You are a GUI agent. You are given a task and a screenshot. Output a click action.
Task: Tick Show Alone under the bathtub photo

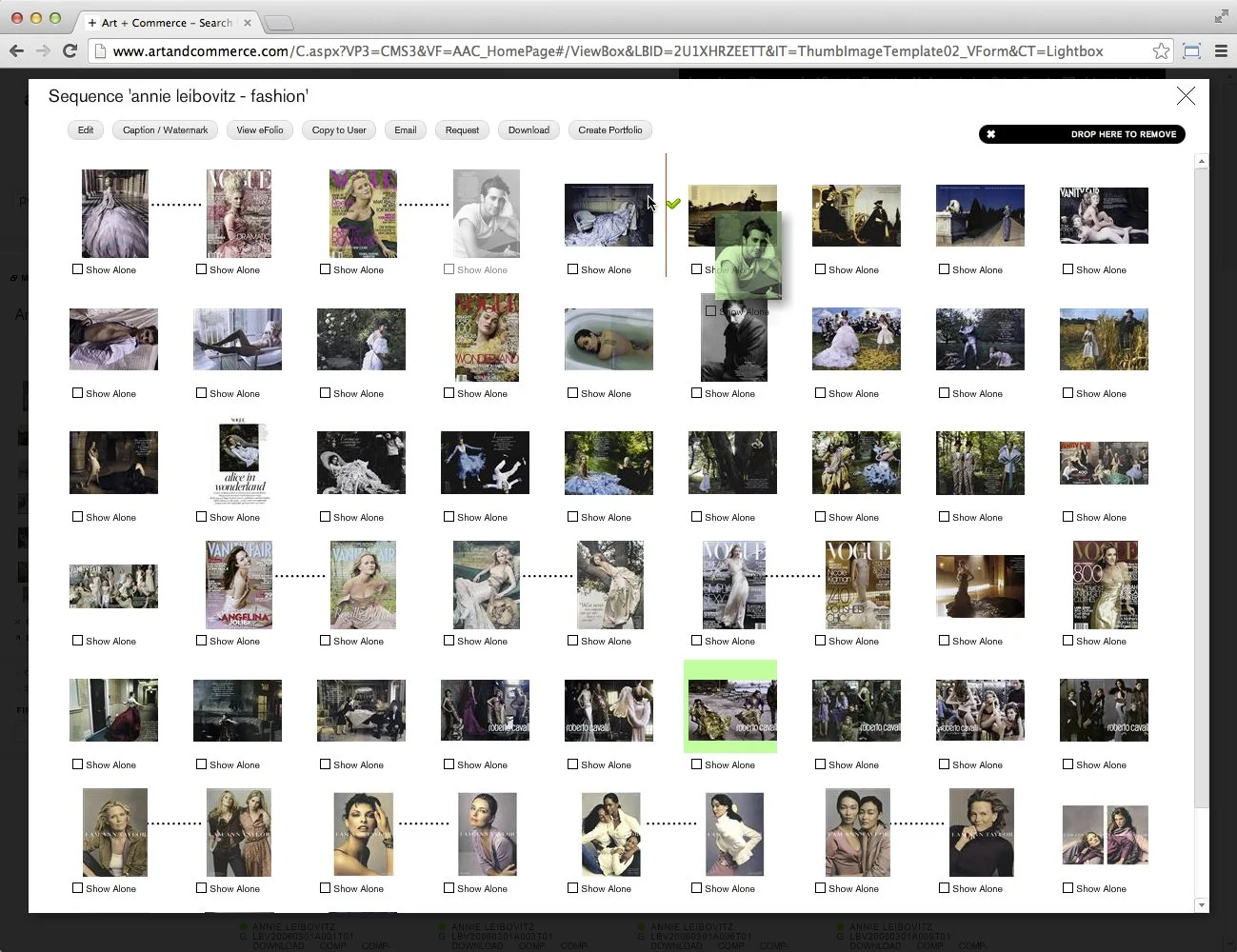(572, 393)
